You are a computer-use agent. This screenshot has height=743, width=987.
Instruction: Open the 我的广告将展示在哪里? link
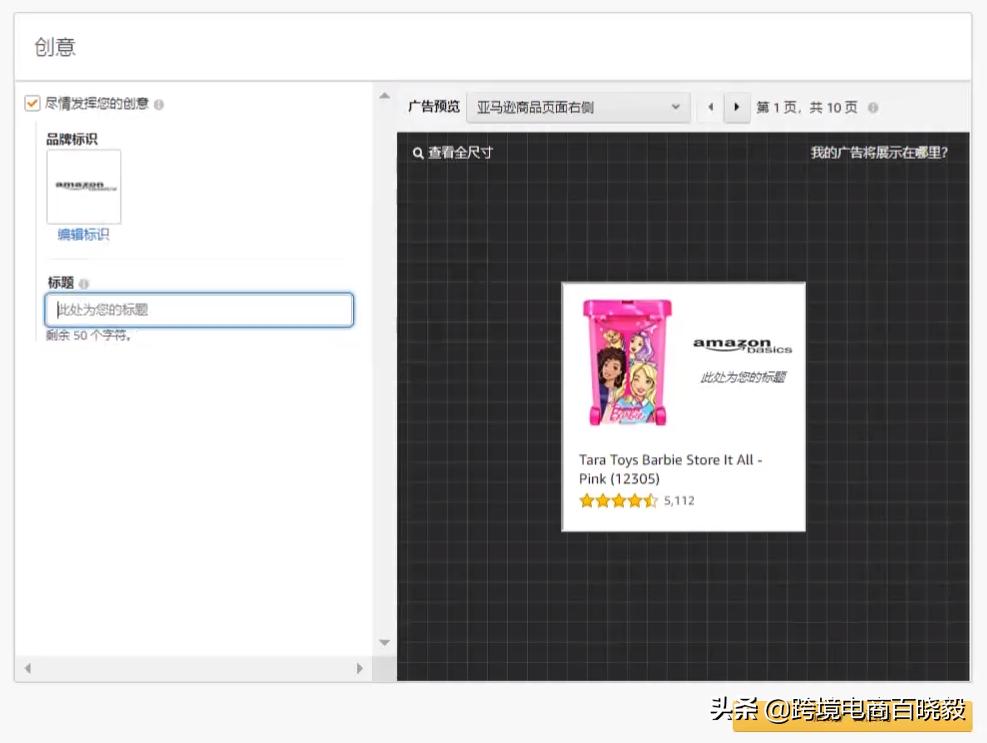[x=878, y=153]
